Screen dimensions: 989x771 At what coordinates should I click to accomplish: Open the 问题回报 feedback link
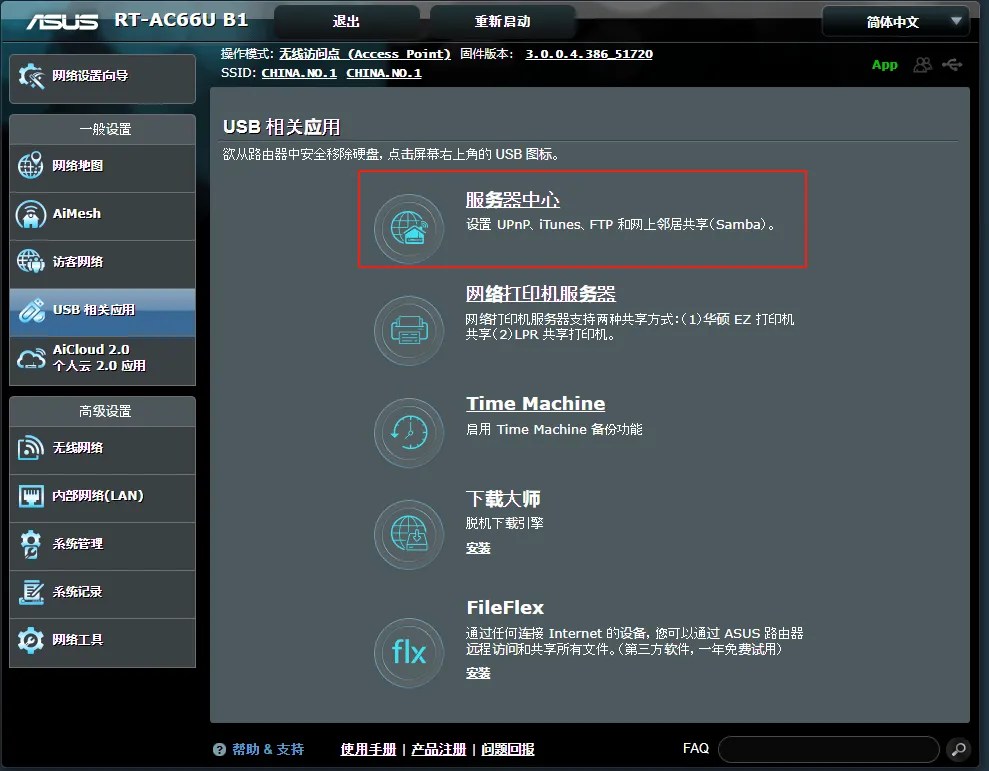click(508, 750)
